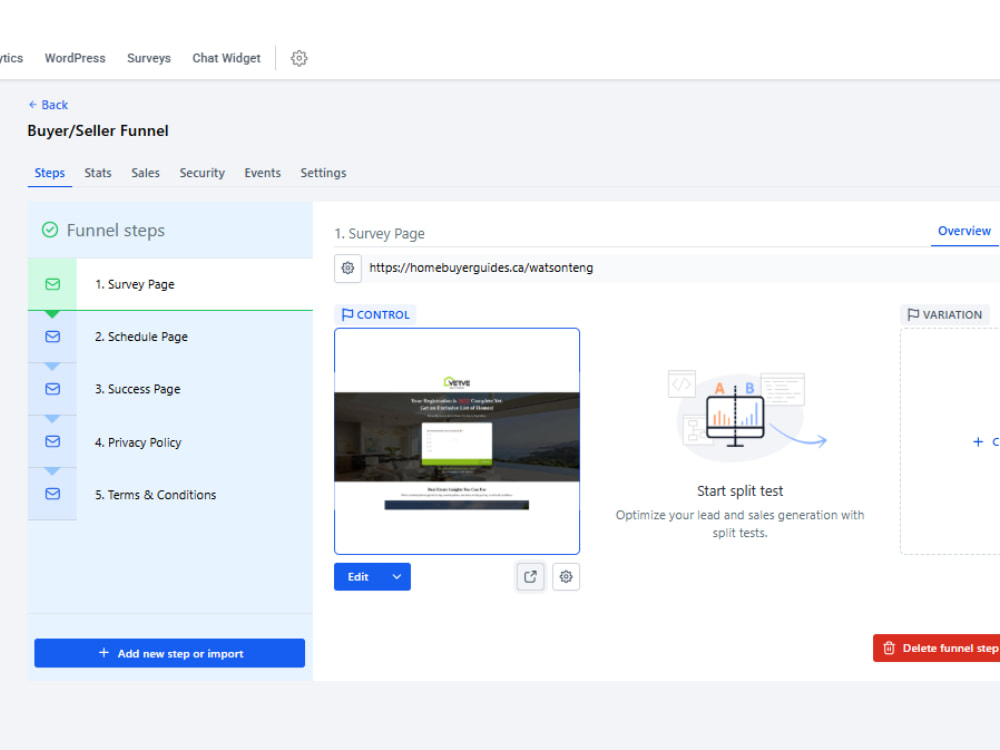Click the envelope icon for Schedule Page
The image size is (1000, 750).
coord(52,336)
